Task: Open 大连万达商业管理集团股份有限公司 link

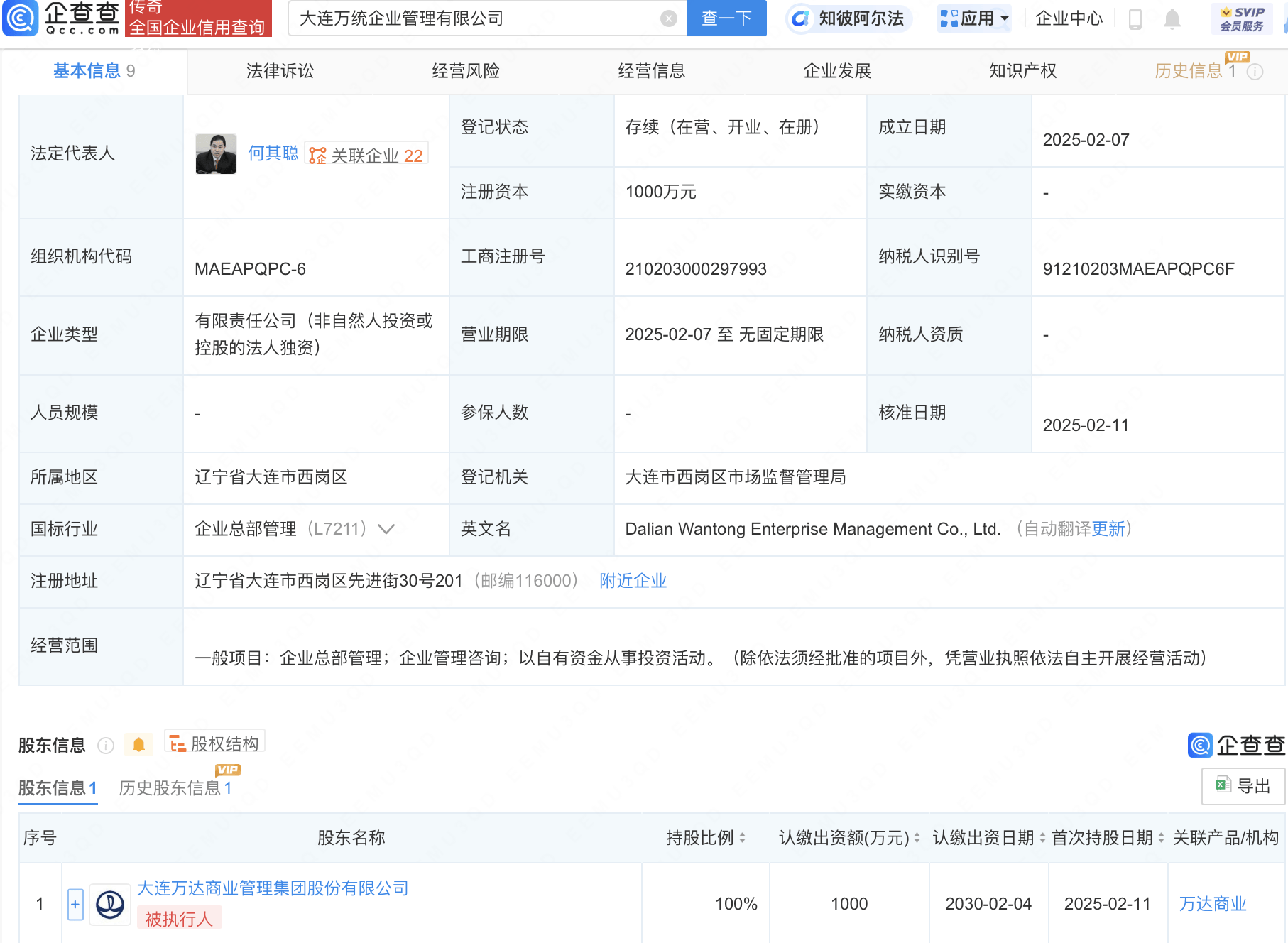Action: coord(273,888)
